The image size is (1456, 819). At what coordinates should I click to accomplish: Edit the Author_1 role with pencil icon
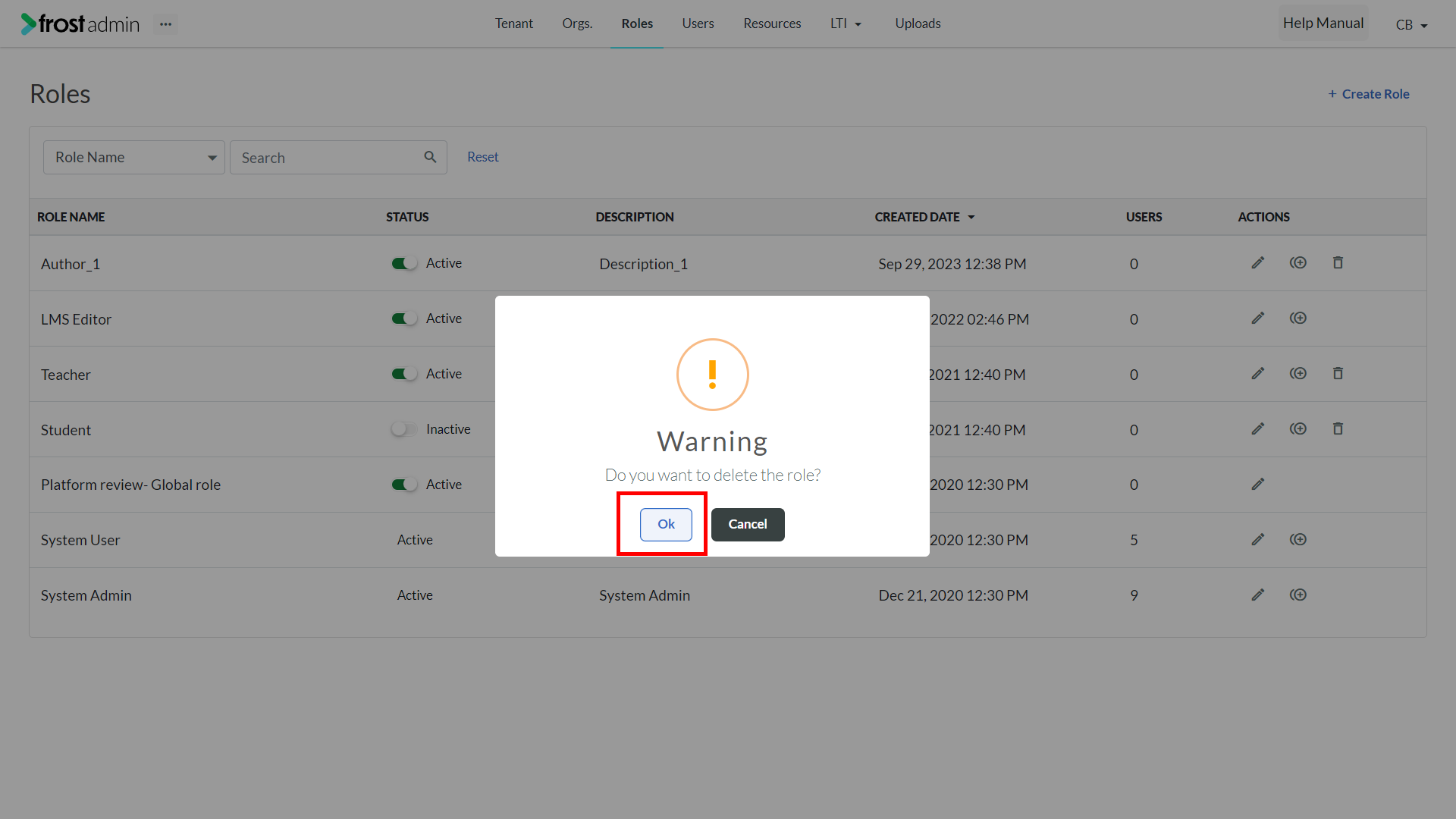1258,262
